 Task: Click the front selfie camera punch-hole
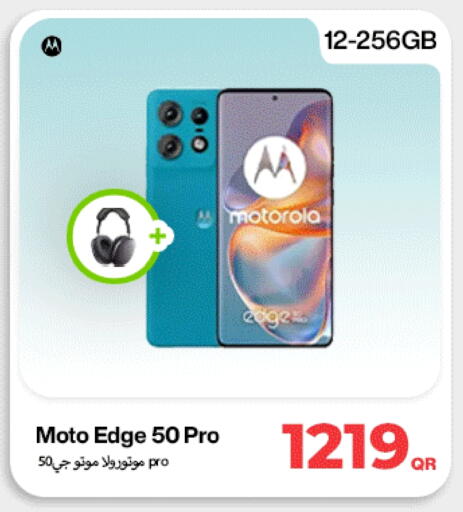275,98
